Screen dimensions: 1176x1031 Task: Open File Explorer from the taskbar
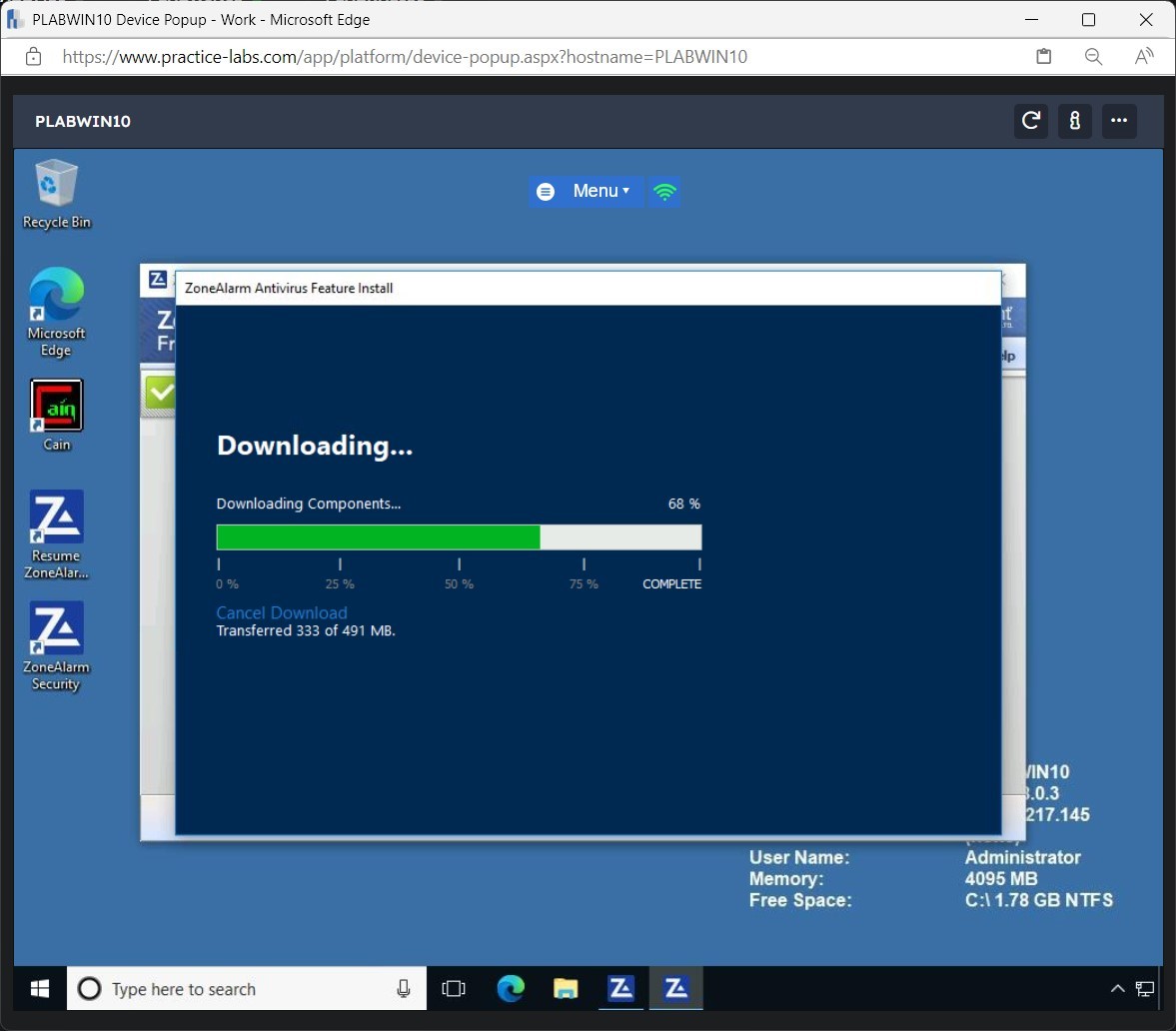coord(566,988)
